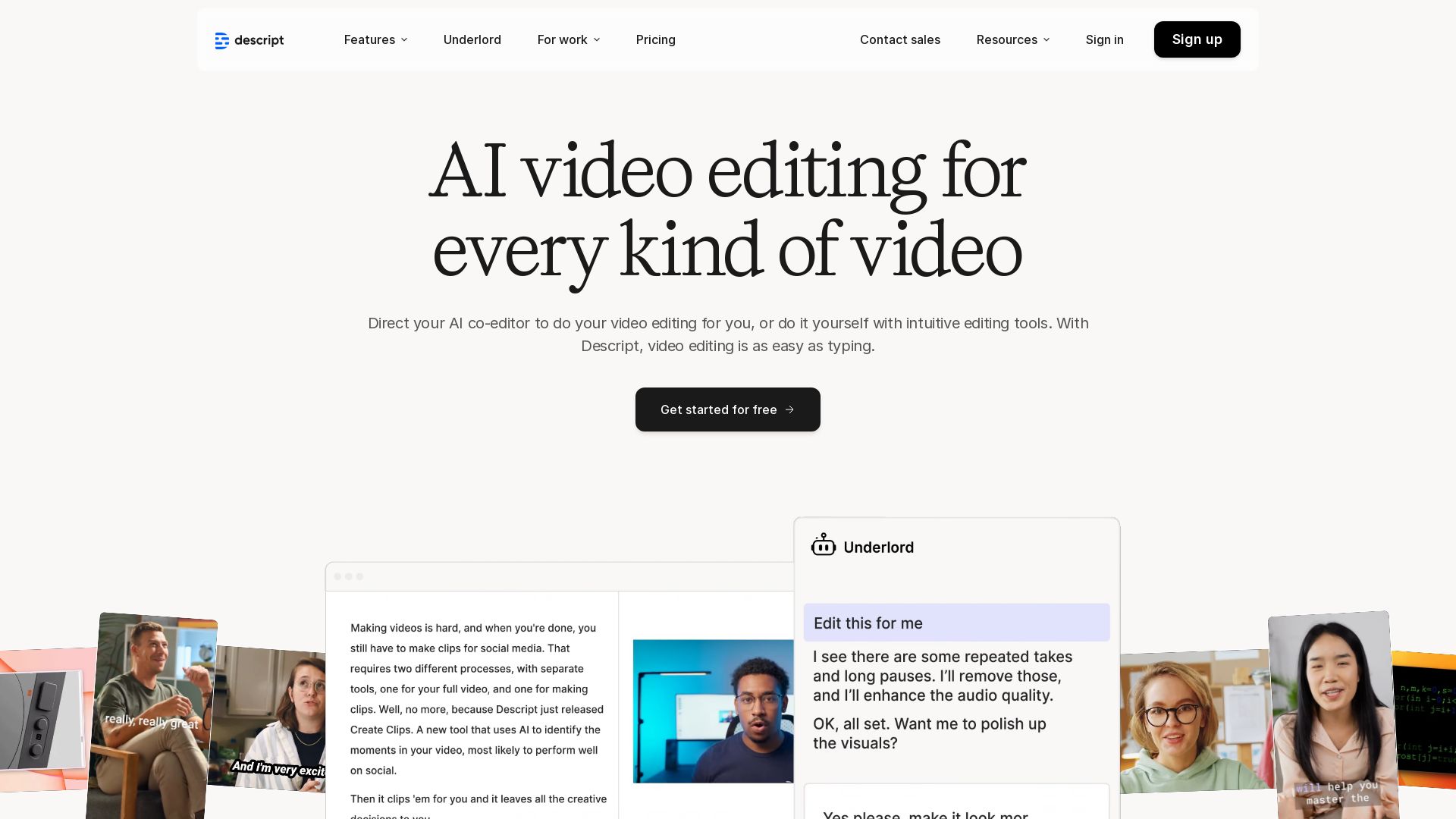Expand the Features dropdown chevron
The image size is (1456, 819).
(x=404, y=39)
